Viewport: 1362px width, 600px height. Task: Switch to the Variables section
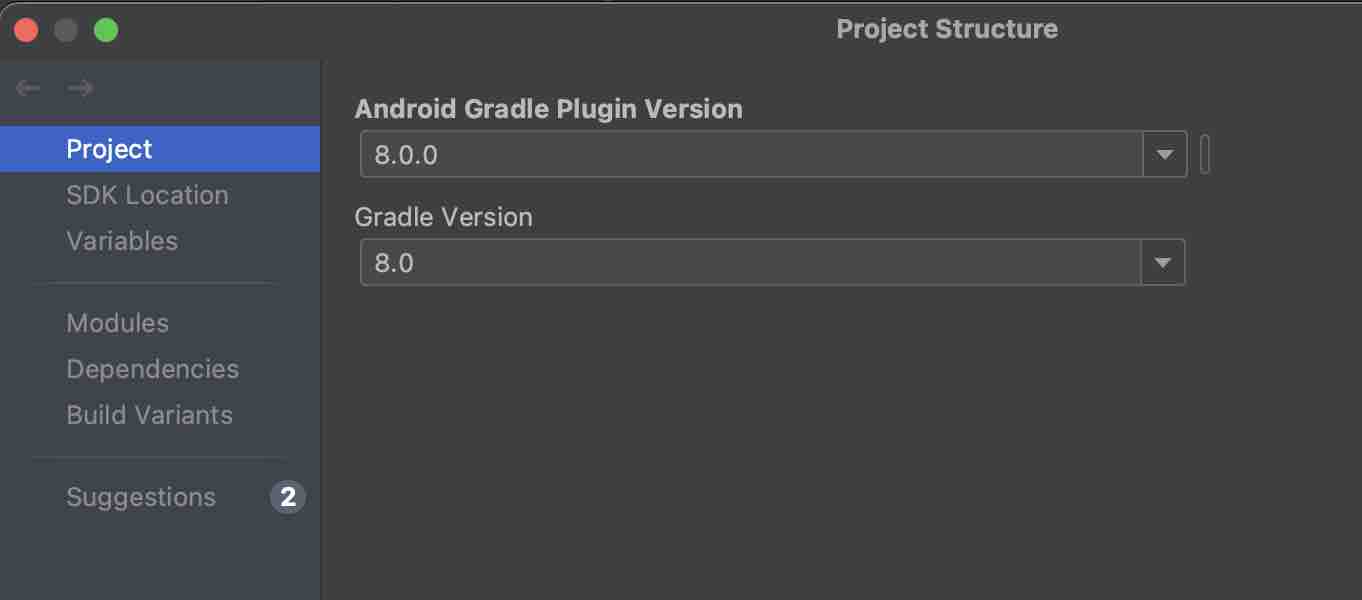(x=122, y=240)
